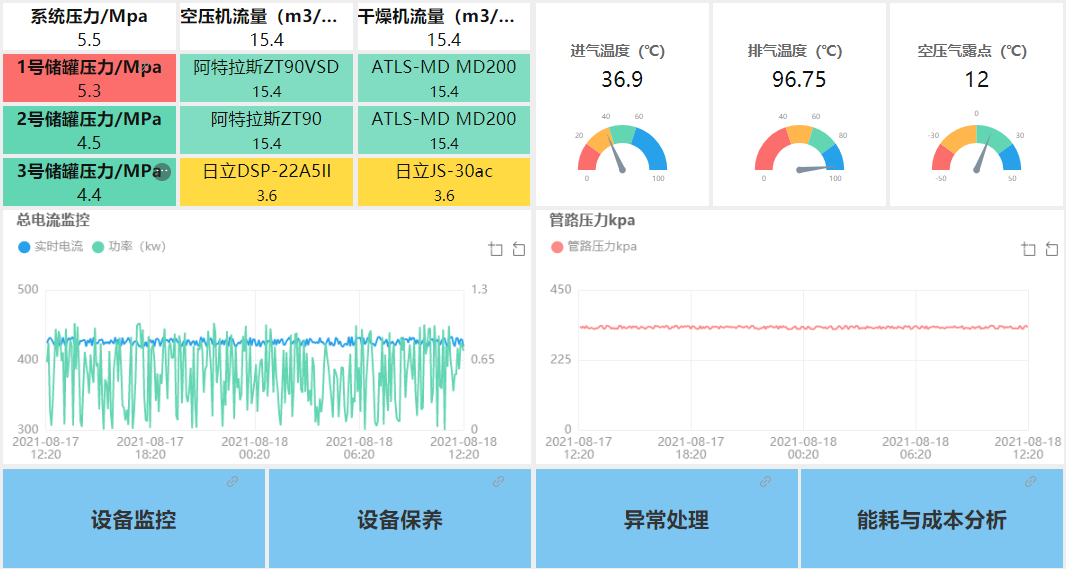Select the 系统压力/Mpa header cell
This screenshot has width=1066, height=569.
[x=90, y=27]
